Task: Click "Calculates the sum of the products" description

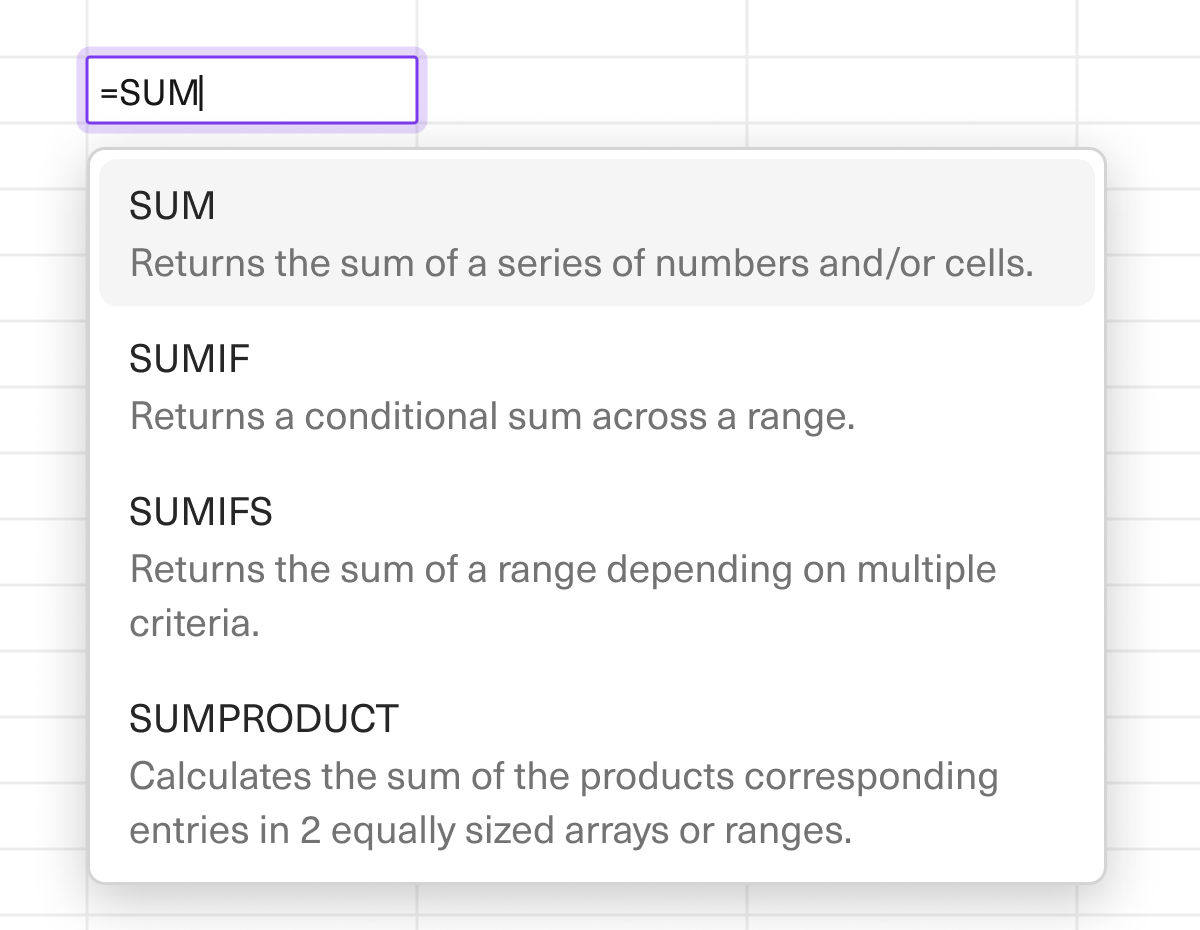Action: (x=563, y=777)
